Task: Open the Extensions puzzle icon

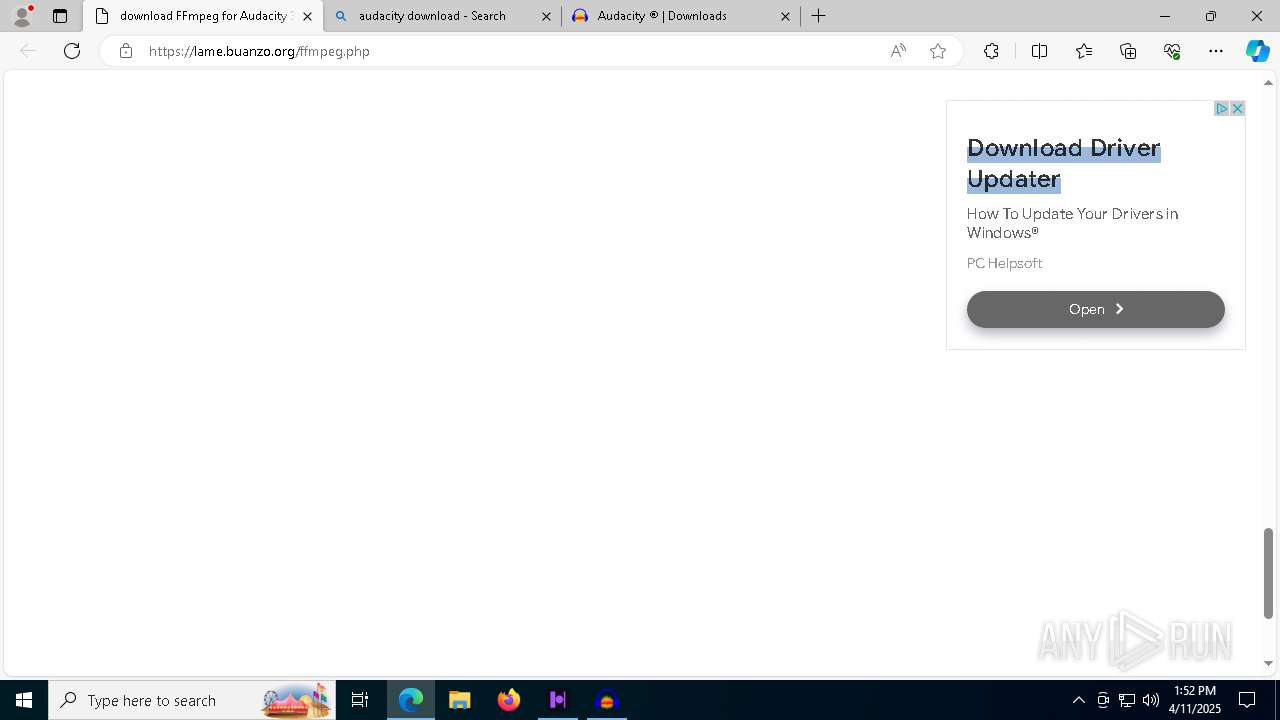Action: pyautogui.click(x=991, y=51)
